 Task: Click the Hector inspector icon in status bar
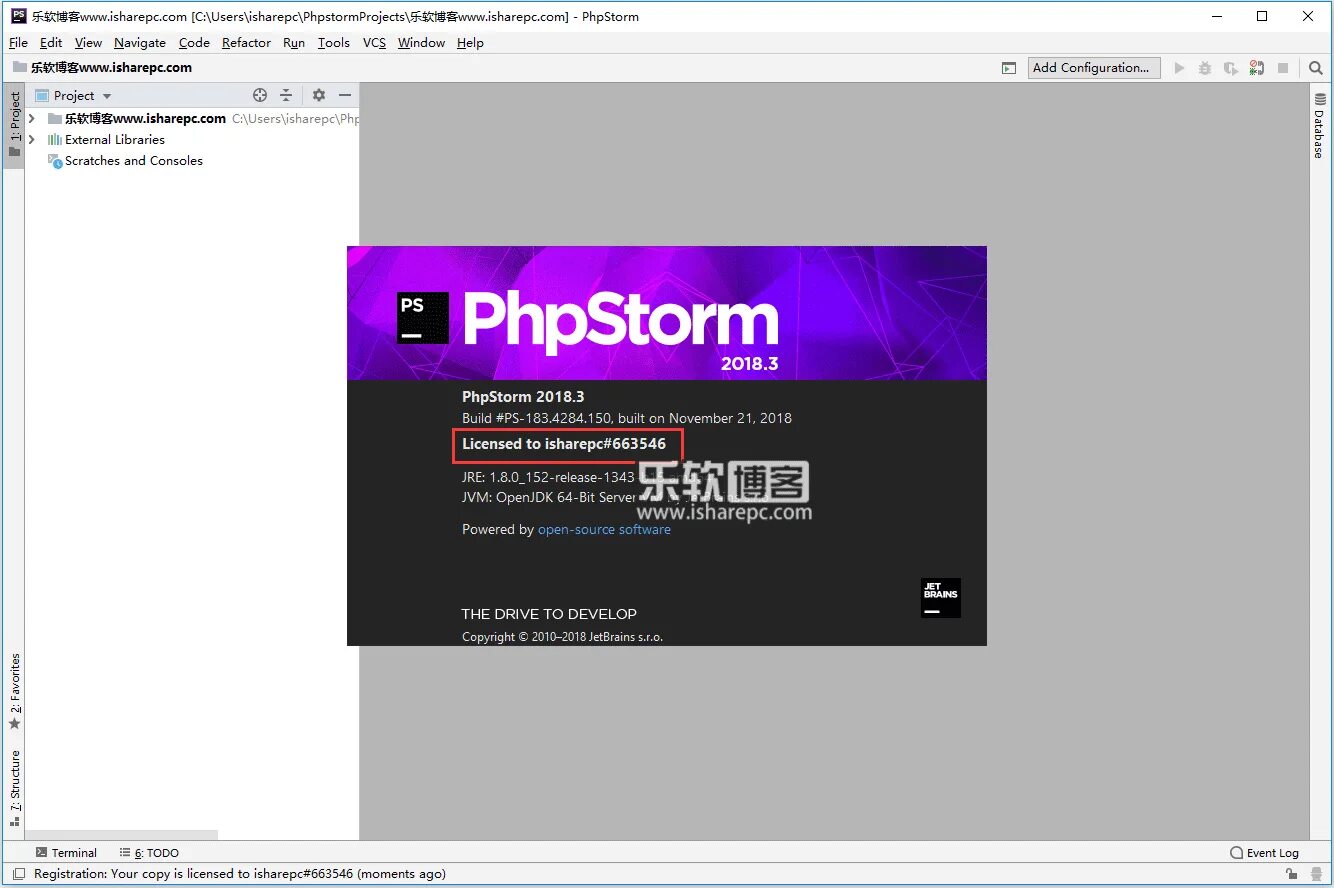point(1316,874)
